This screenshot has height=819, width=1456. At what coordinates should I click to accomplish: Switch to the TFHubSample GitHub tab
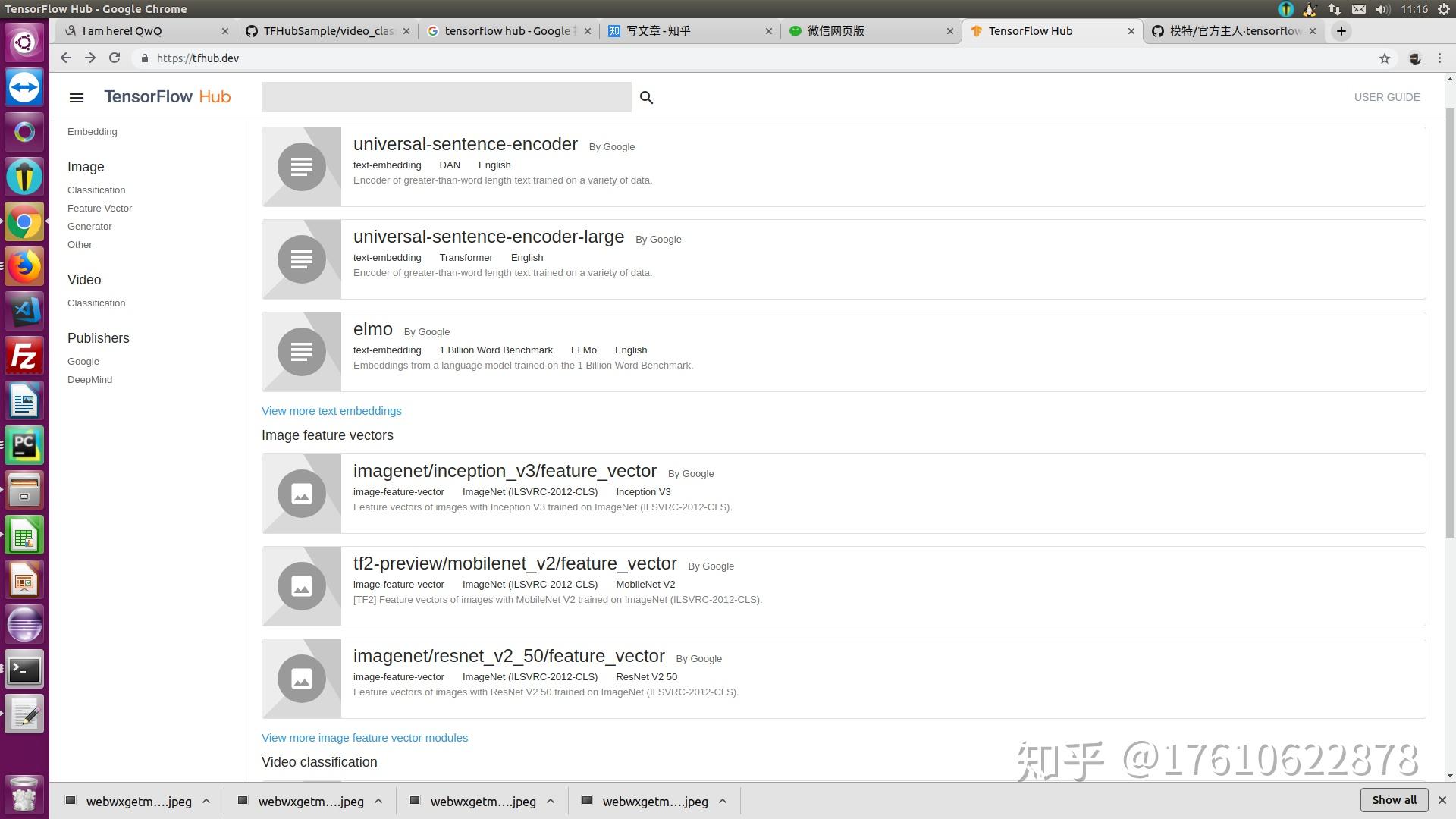click(328, 31)
